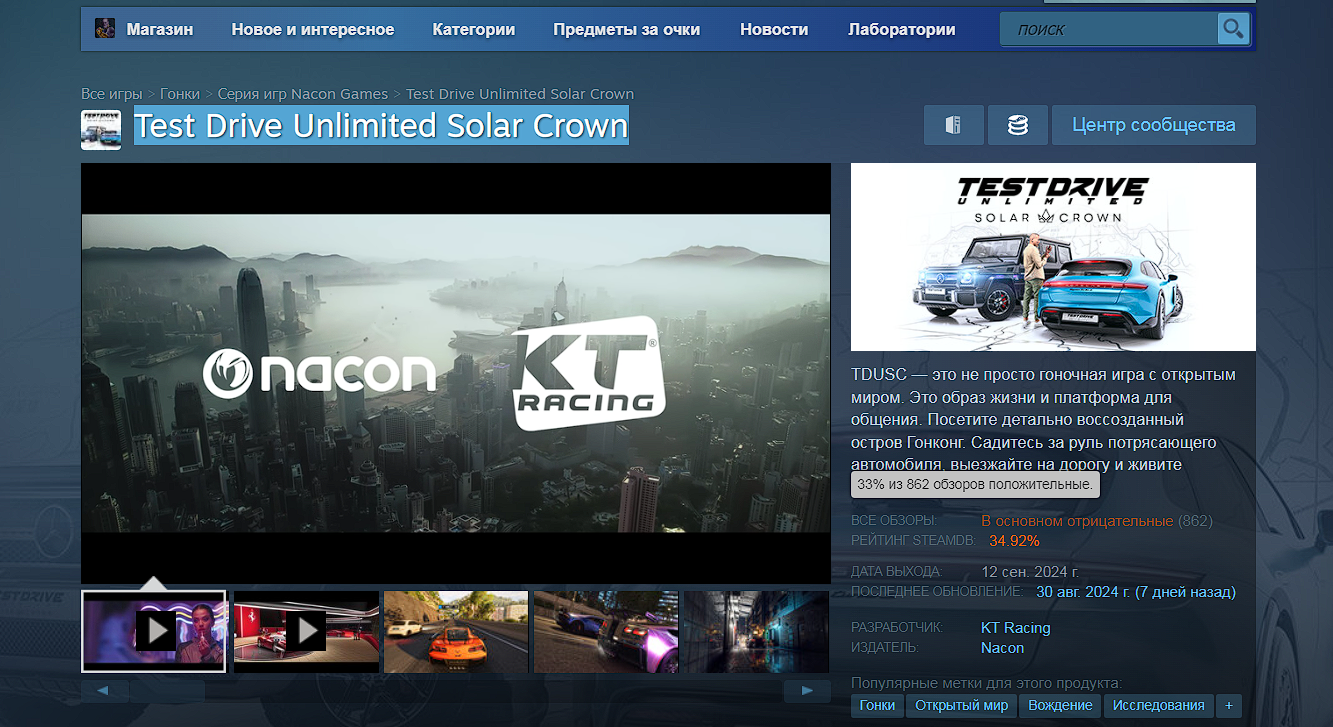
Task: Expand tags with the + button
Action: click(1228, 705)
